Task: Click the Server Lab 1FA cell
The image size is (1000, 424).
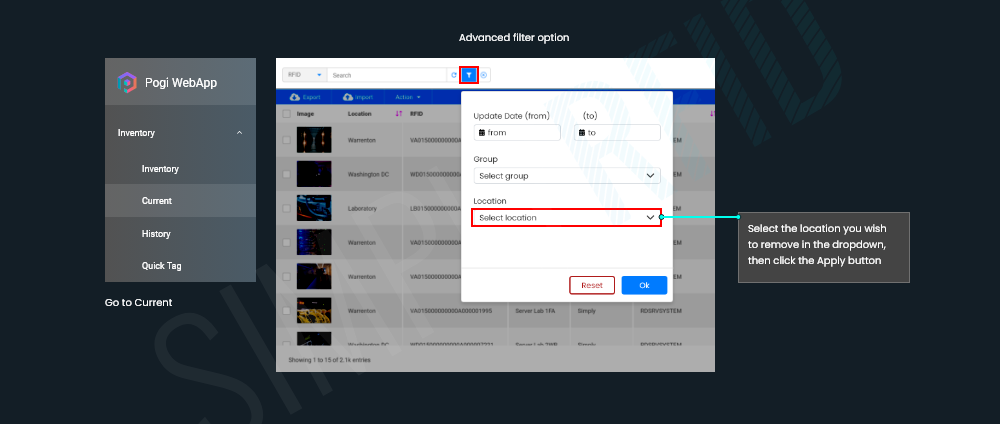Action: coord(533,311)
